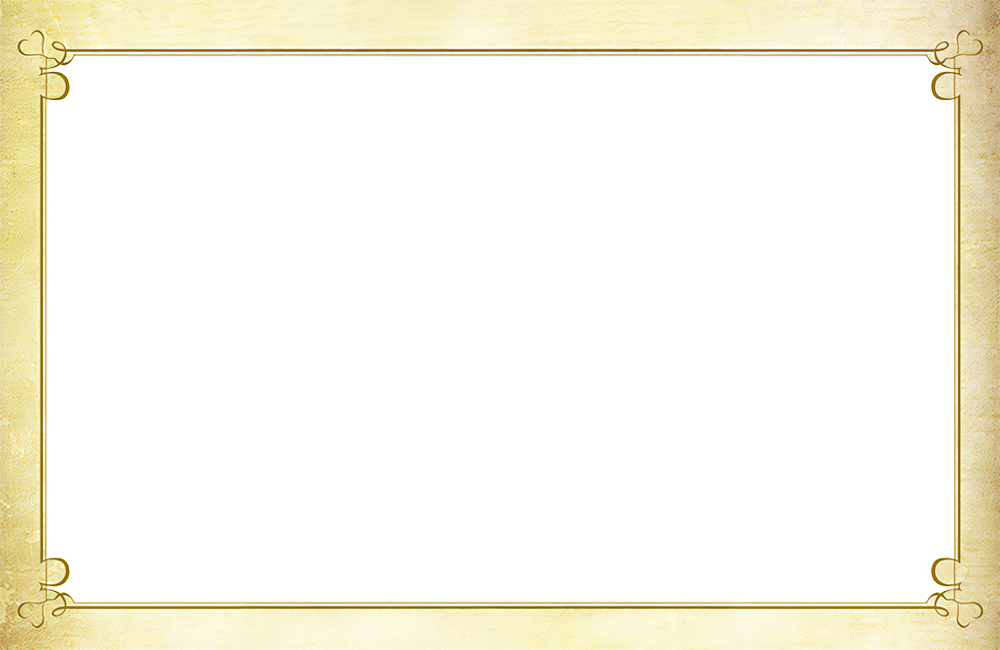Click the top gold frame border
Image resolution: width=1000 pixels, height=650 pixels.
(500, 54)
